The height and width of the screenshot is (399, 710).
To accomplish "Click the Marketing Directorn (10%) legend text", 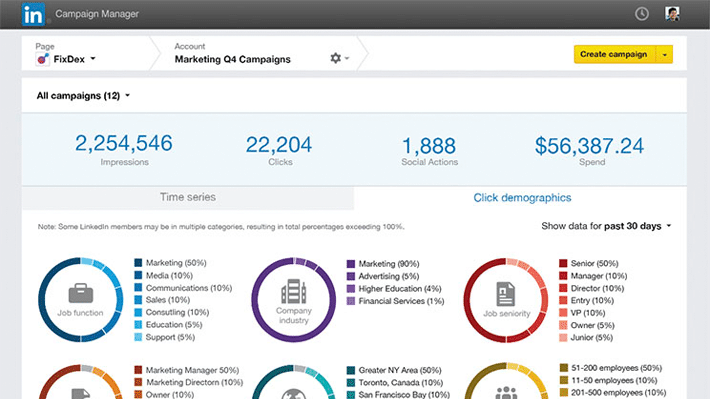I will tap(194, 382).
